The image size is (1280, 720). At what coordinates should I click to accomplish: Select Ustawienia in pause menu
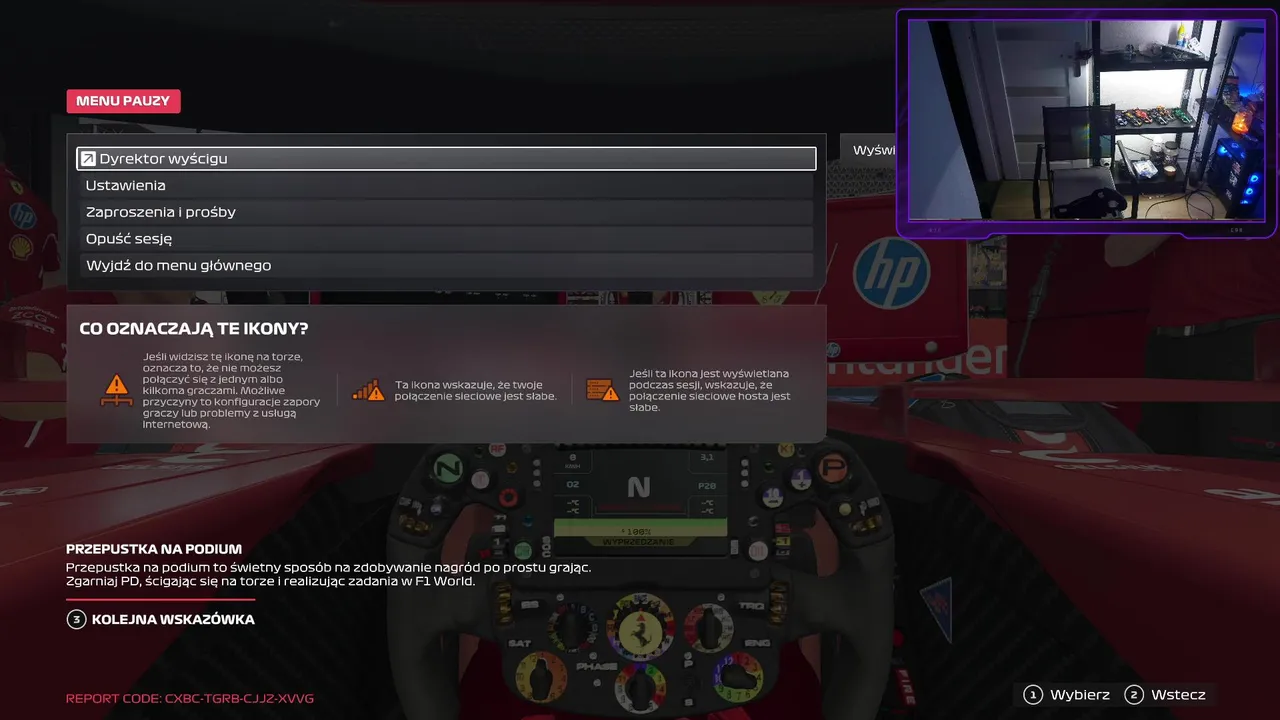point(446,185)
